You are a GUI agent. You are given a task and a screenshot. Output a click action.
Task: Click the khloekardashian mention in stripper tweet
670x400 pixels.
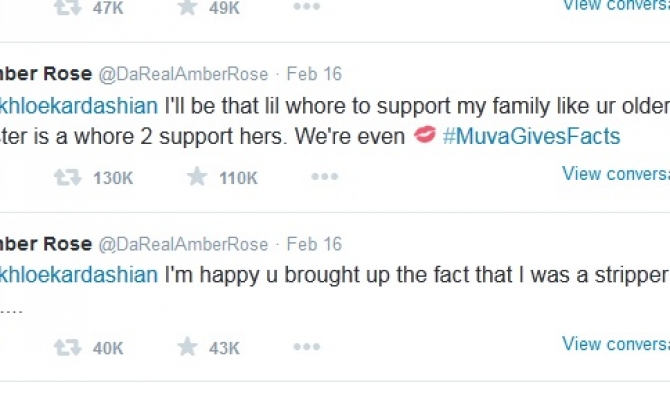click(79, 275)
